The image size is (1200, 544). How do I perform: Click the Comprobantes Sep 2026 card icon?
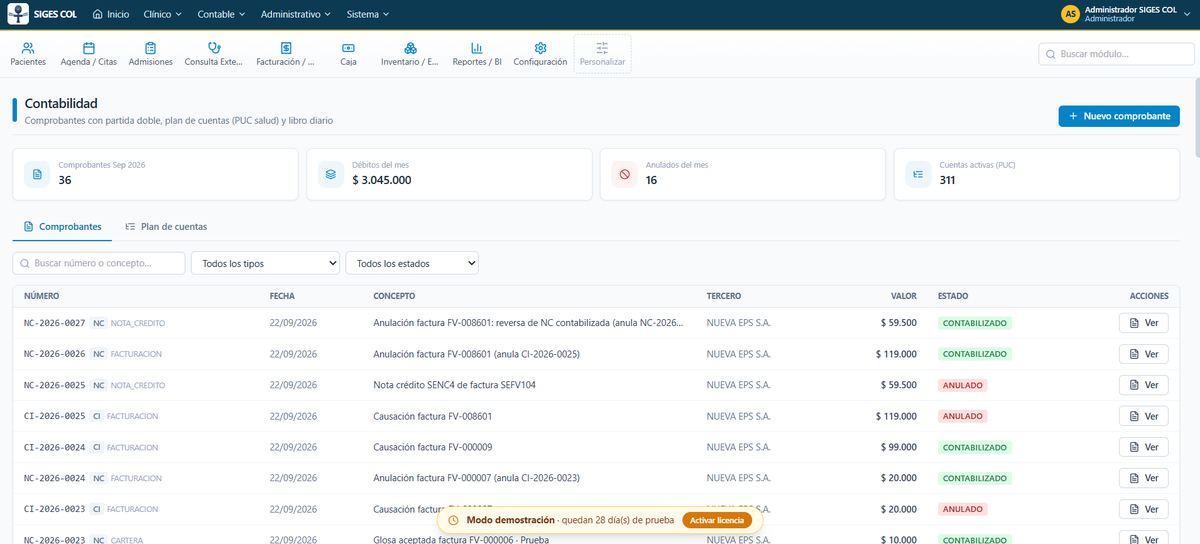(x=37, y=174)
